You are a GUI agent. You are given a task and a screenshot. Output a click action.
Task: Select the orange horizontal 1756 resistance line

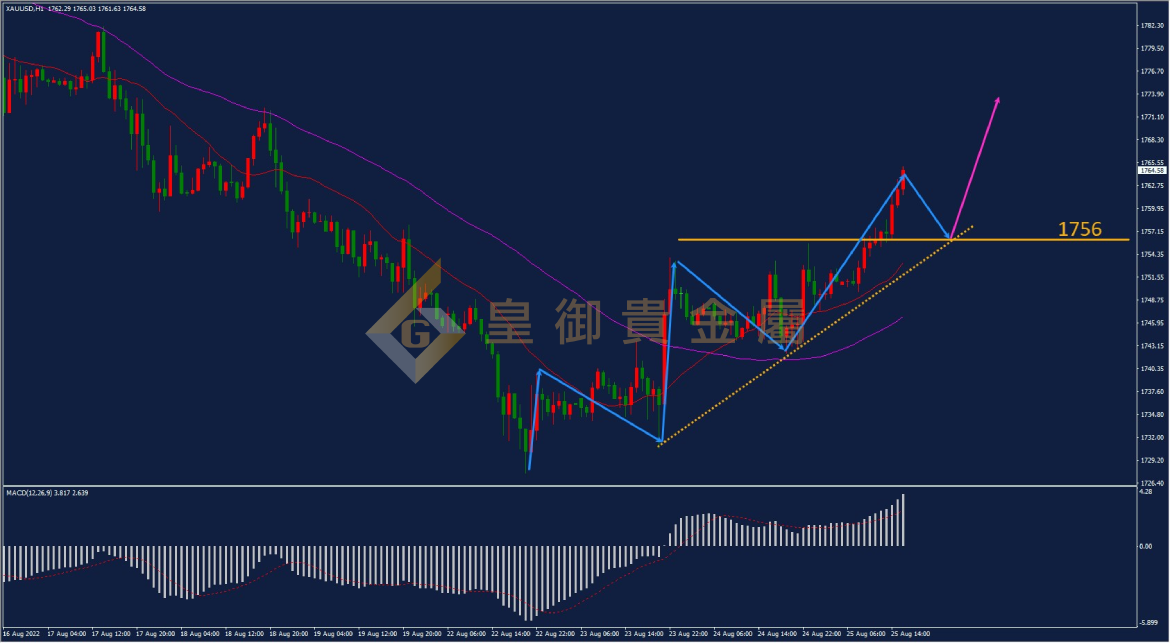pyautogui.click(x=903, y=239)
